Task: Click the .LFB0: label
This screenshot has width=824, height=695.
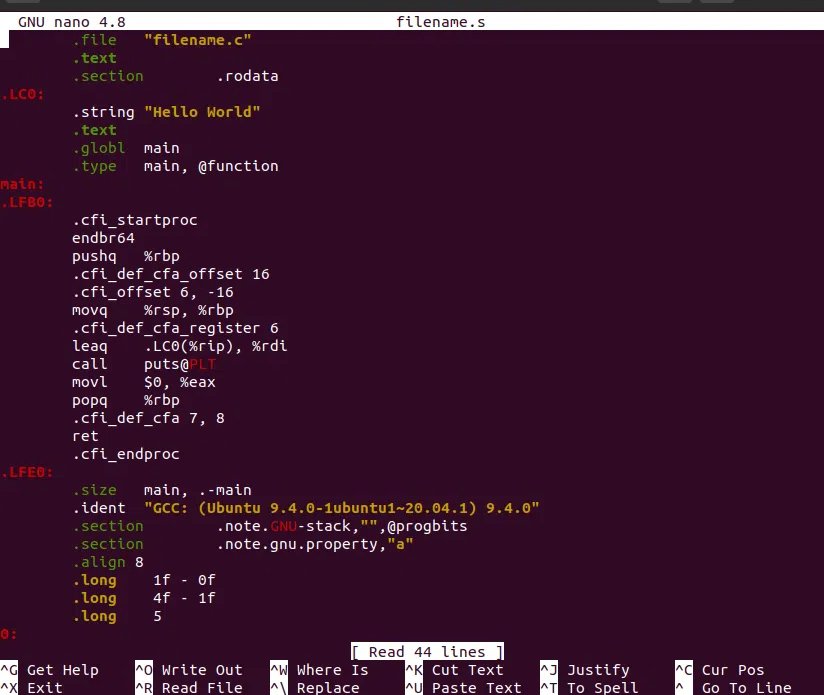Action: [x=27, y=202]
